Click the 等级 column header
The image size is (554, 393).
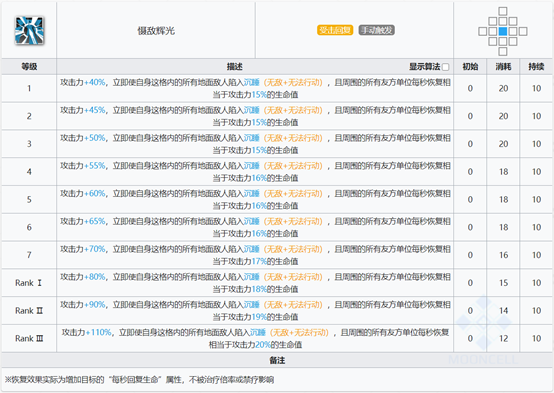(29, 66)
